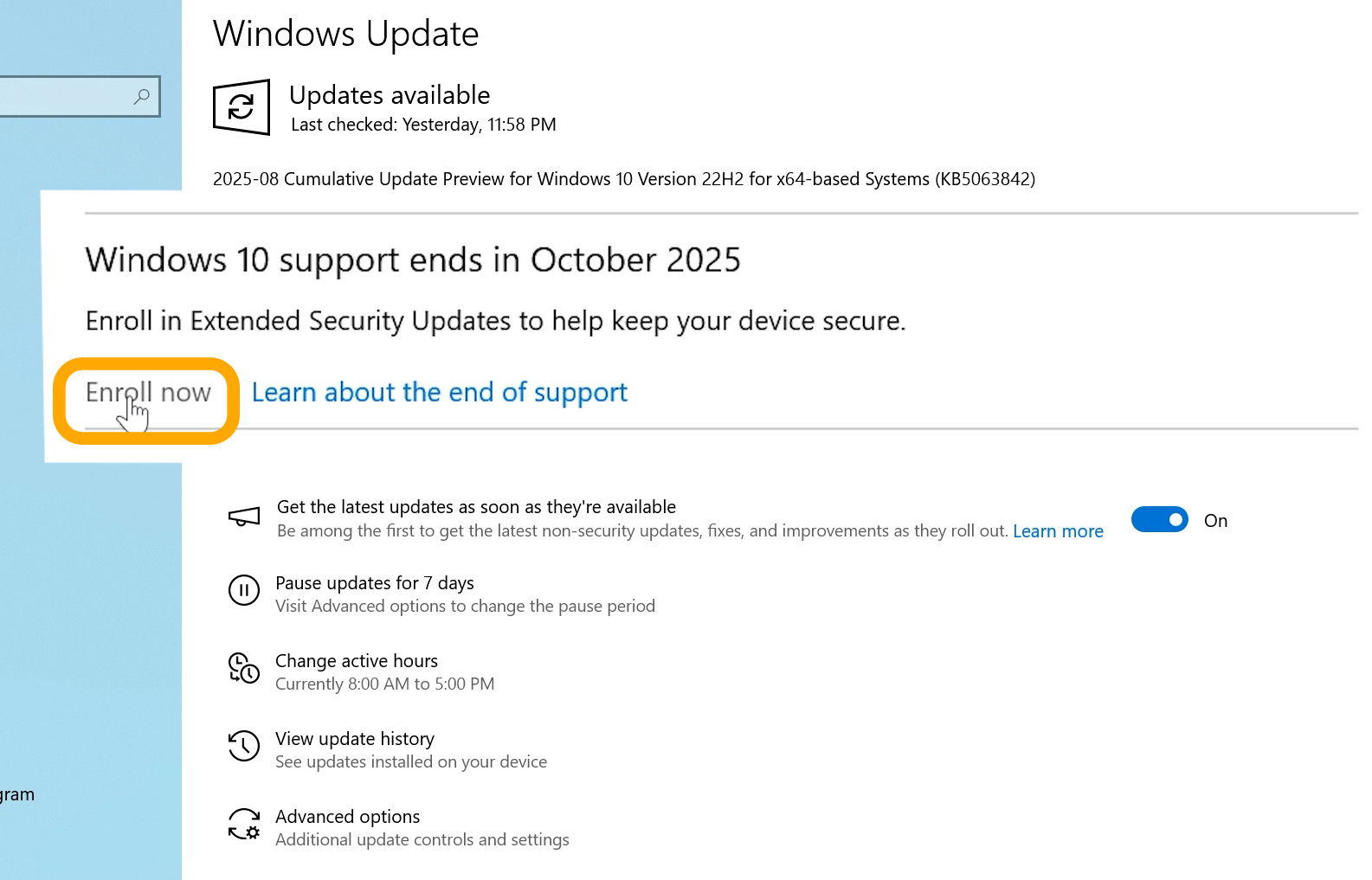This screenshot has height=880, width=1372.
Task: Open Learn about the end of support
Action: pos(439,393)
